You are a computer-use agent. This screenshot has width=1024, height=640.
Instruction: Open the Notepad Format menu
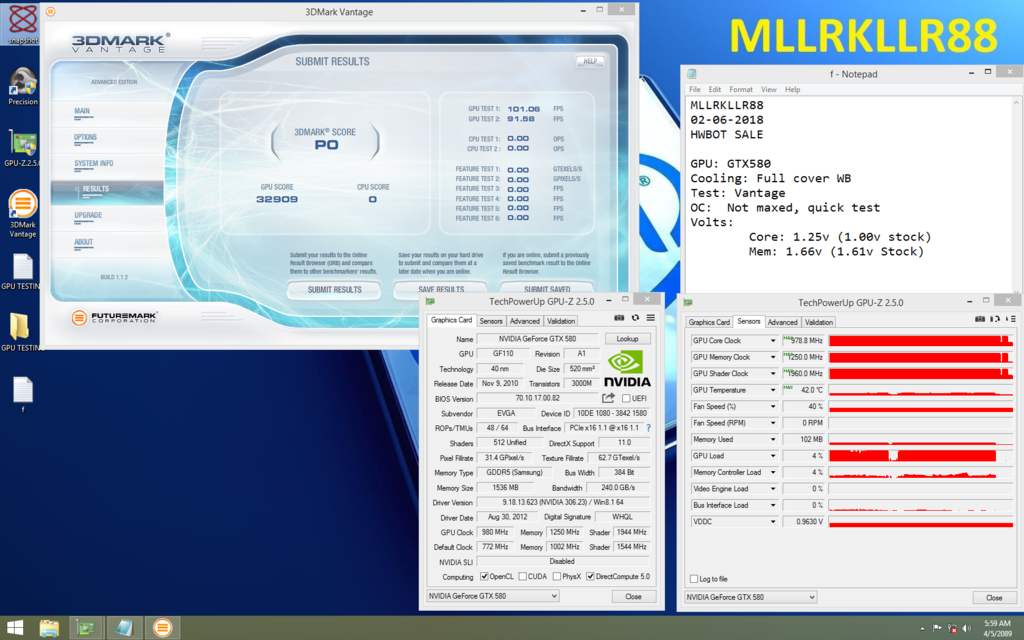[741, 89]
